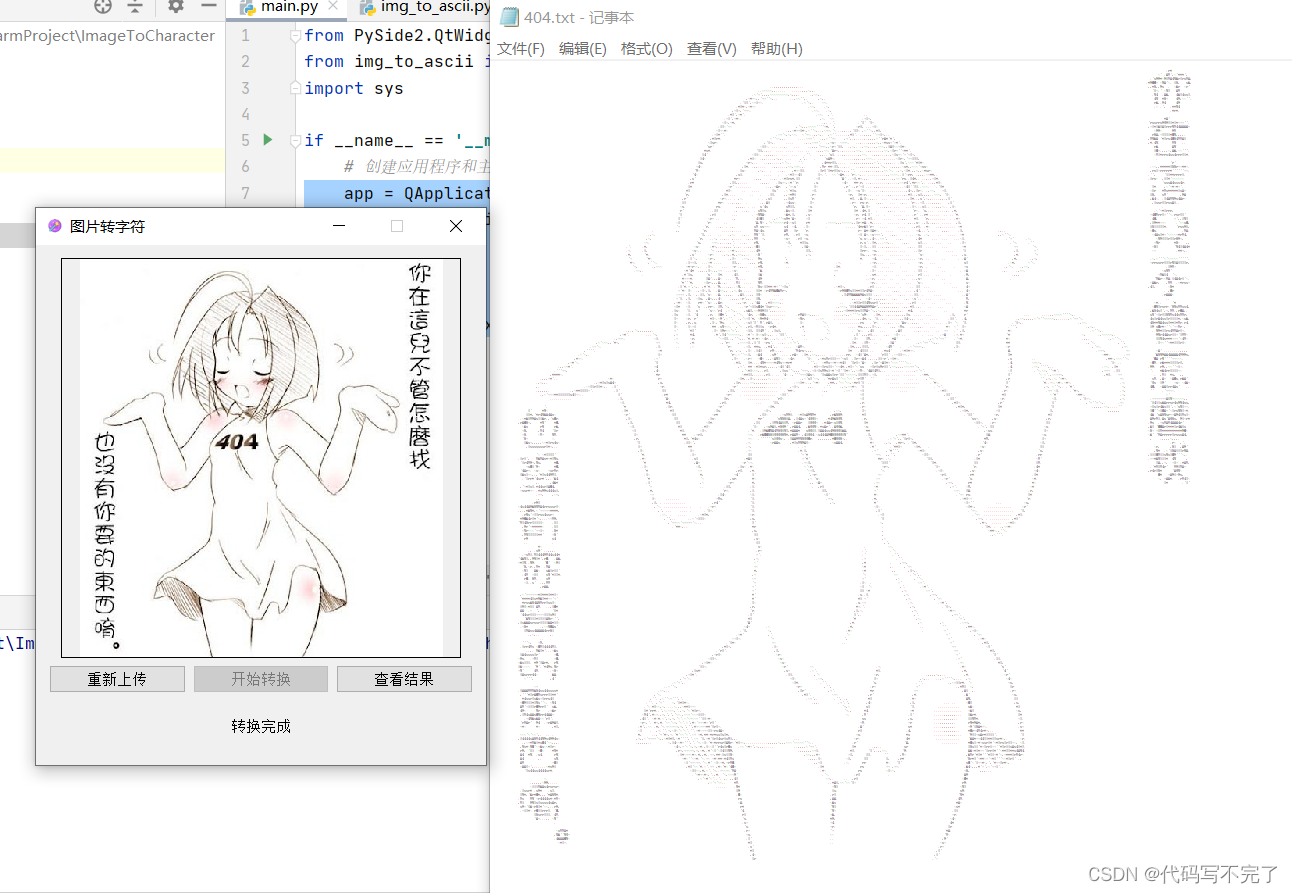1292x893 pixels.
Task: Open Notepad 帮助(H) menu
Action: 777,49
